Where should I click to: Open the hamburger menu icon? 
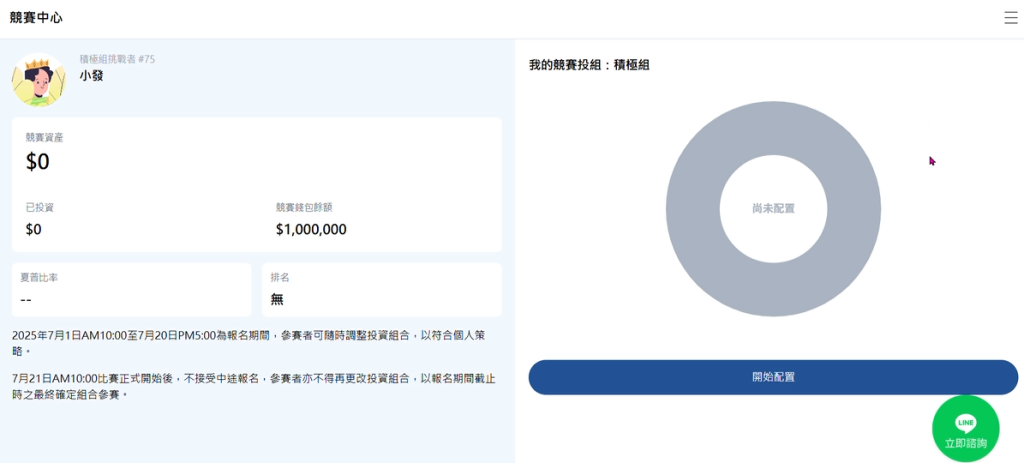tap(1010, 18)
